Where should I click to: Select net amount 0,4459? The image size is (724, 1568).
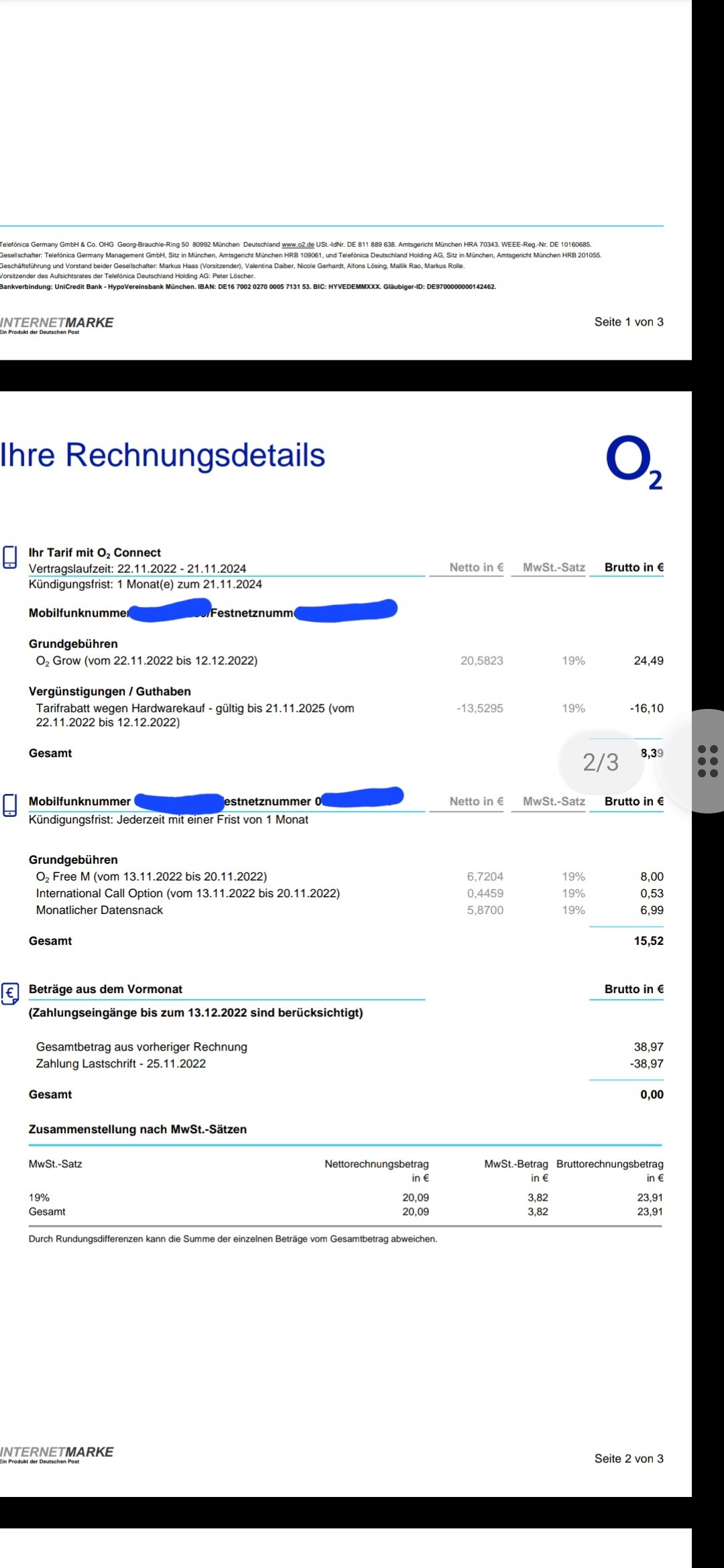485,893
